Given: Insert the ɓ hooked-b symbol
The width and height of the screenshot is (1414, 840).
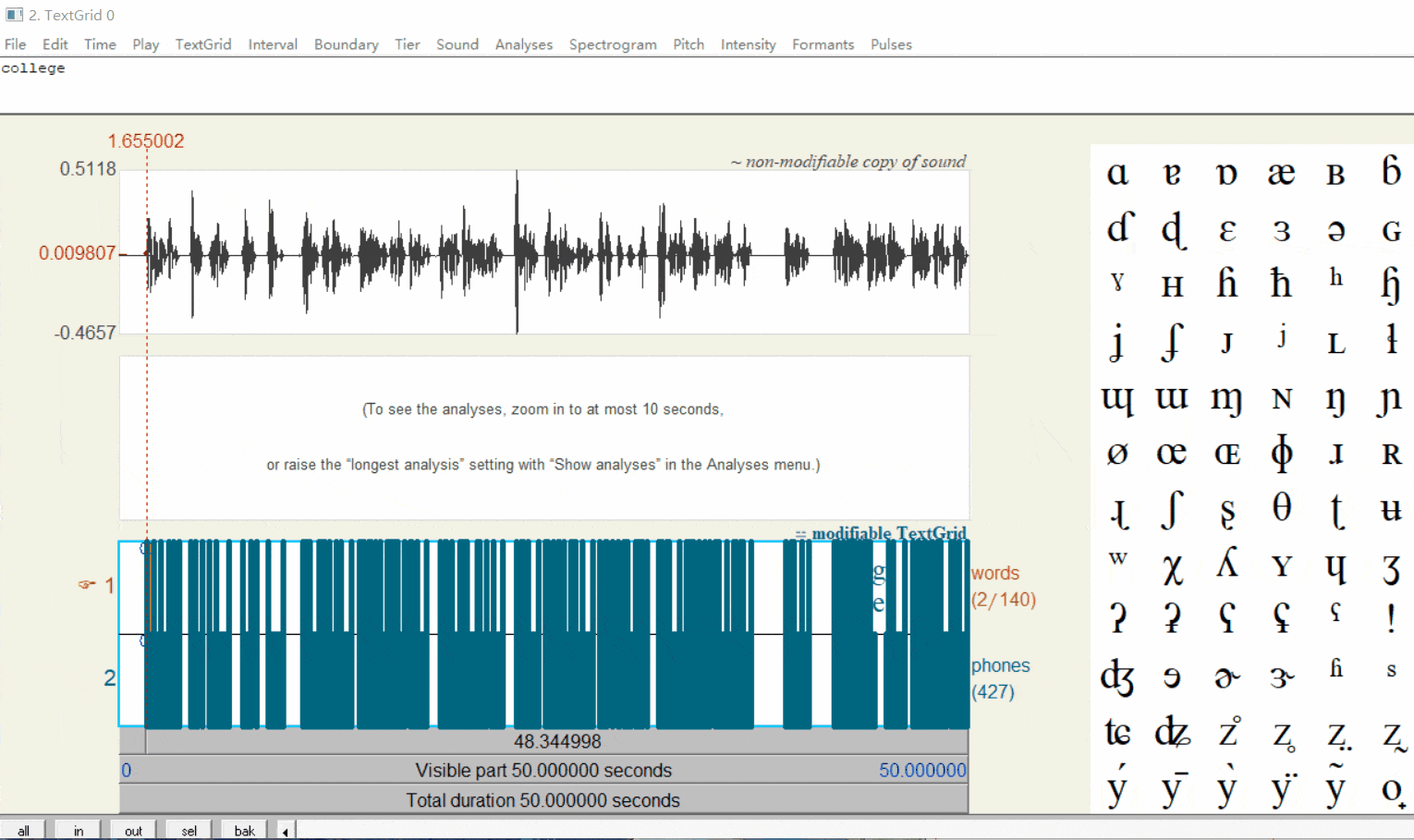Looking at the screenshot, I should pyautogui.click(x=1391, y=170).
